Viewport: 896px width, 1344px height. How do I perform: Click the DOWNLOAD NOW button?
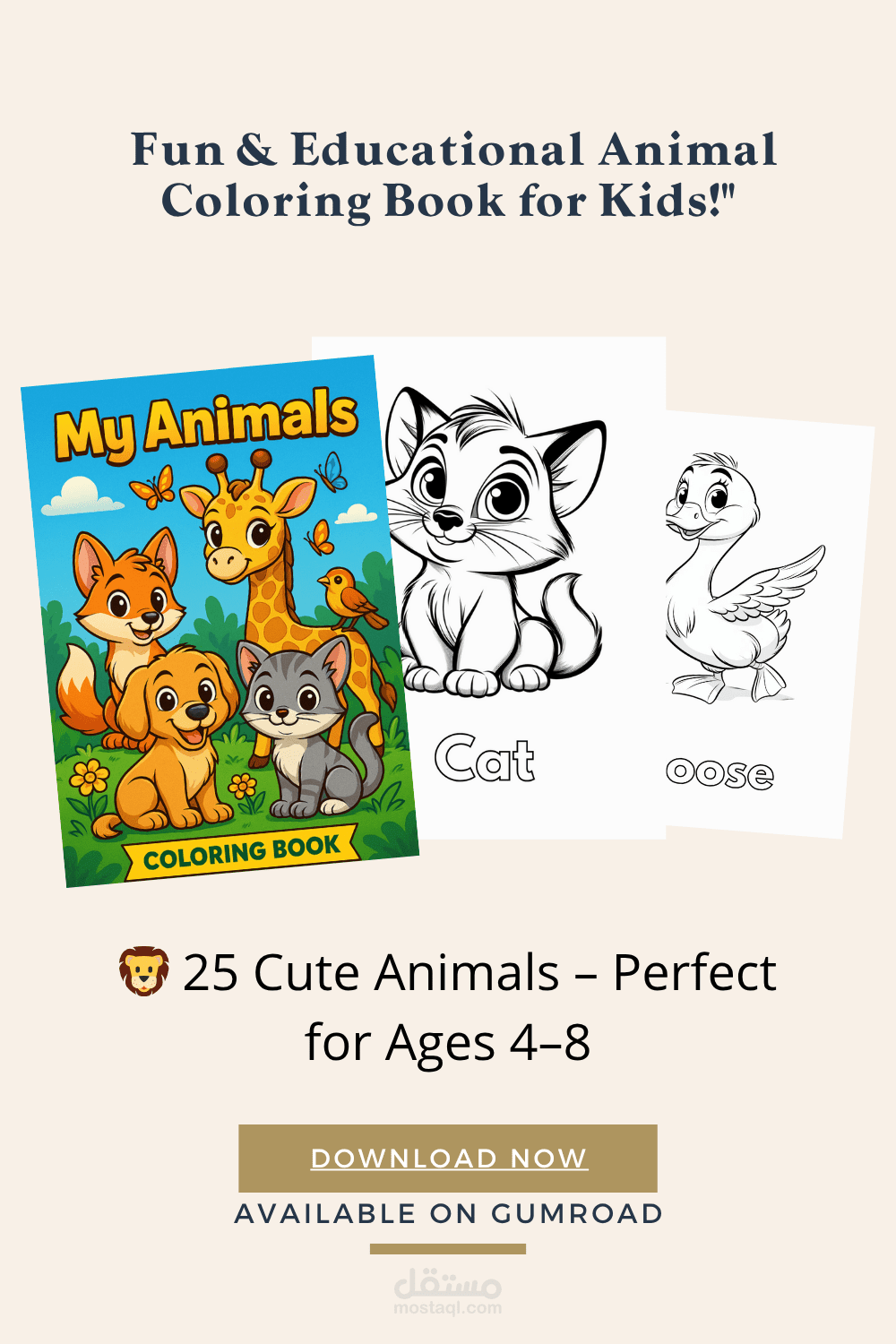click(448, 1158)
